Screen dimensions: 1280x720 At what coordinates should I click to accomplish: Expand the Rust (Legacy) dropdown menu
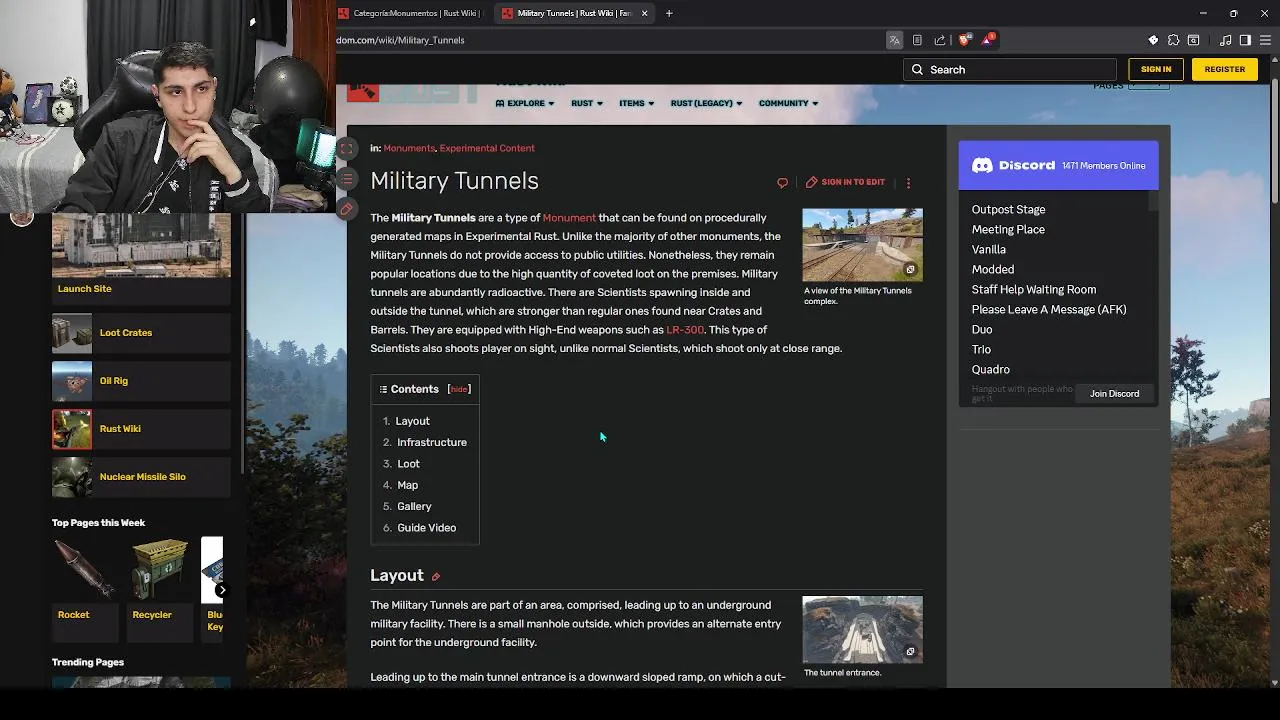click(707, 103)
